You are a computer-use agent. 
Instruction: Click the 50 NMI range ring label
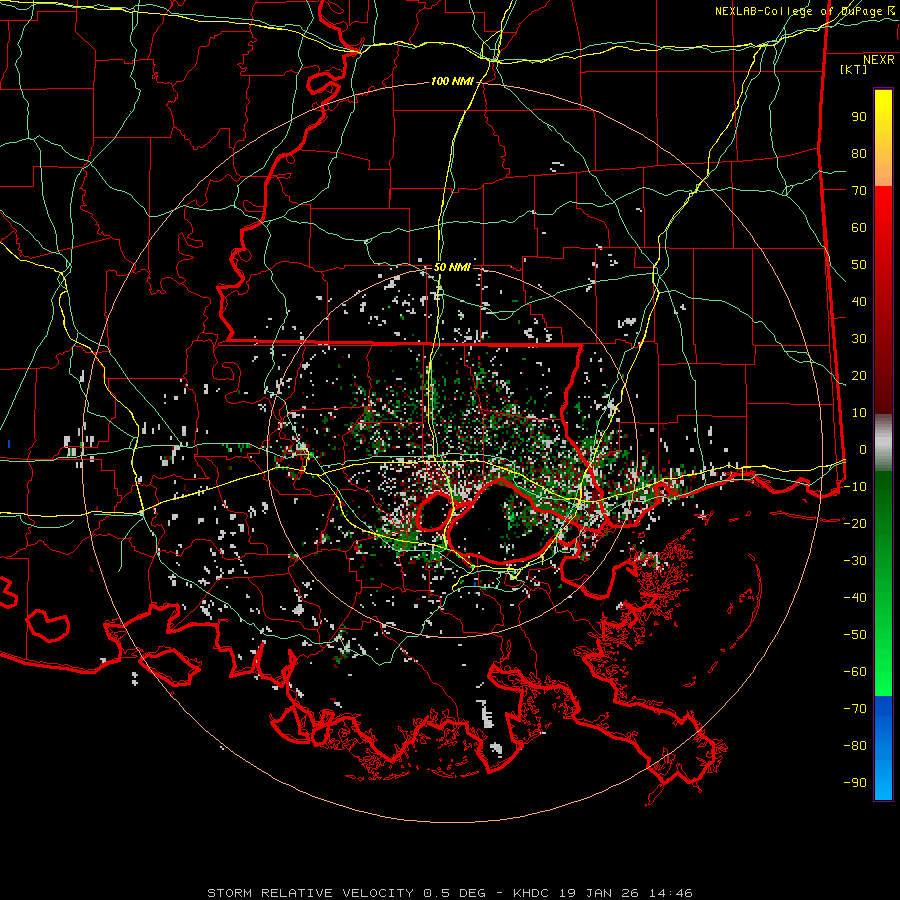[x=452, y=267]
